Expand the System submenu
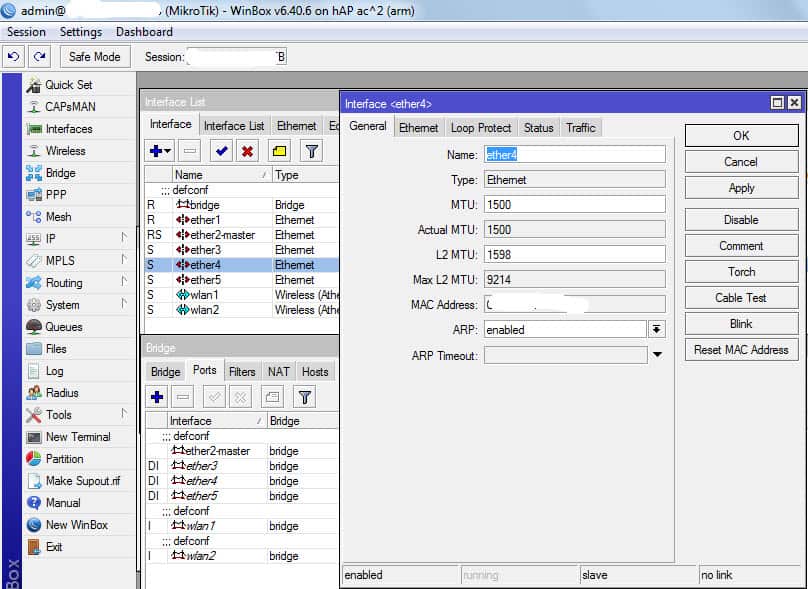 coord(124,304)
